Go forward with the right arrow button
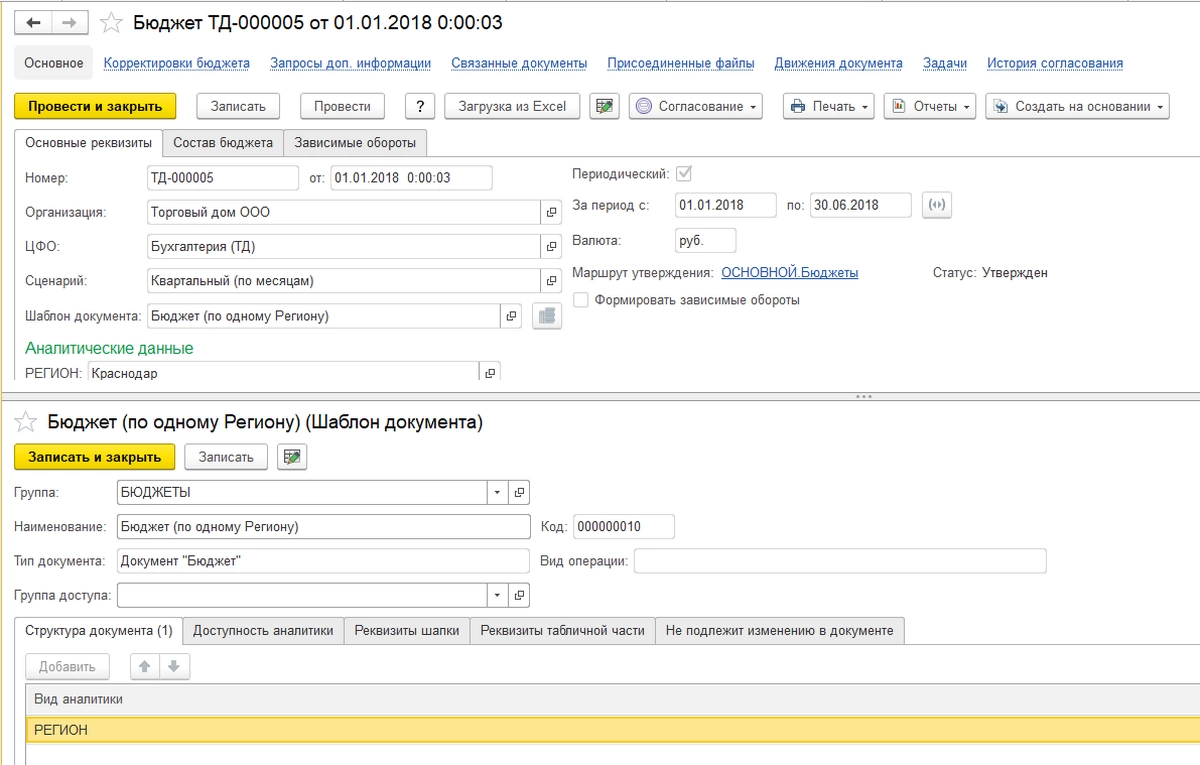1200x765 pixels. point(68,21)
